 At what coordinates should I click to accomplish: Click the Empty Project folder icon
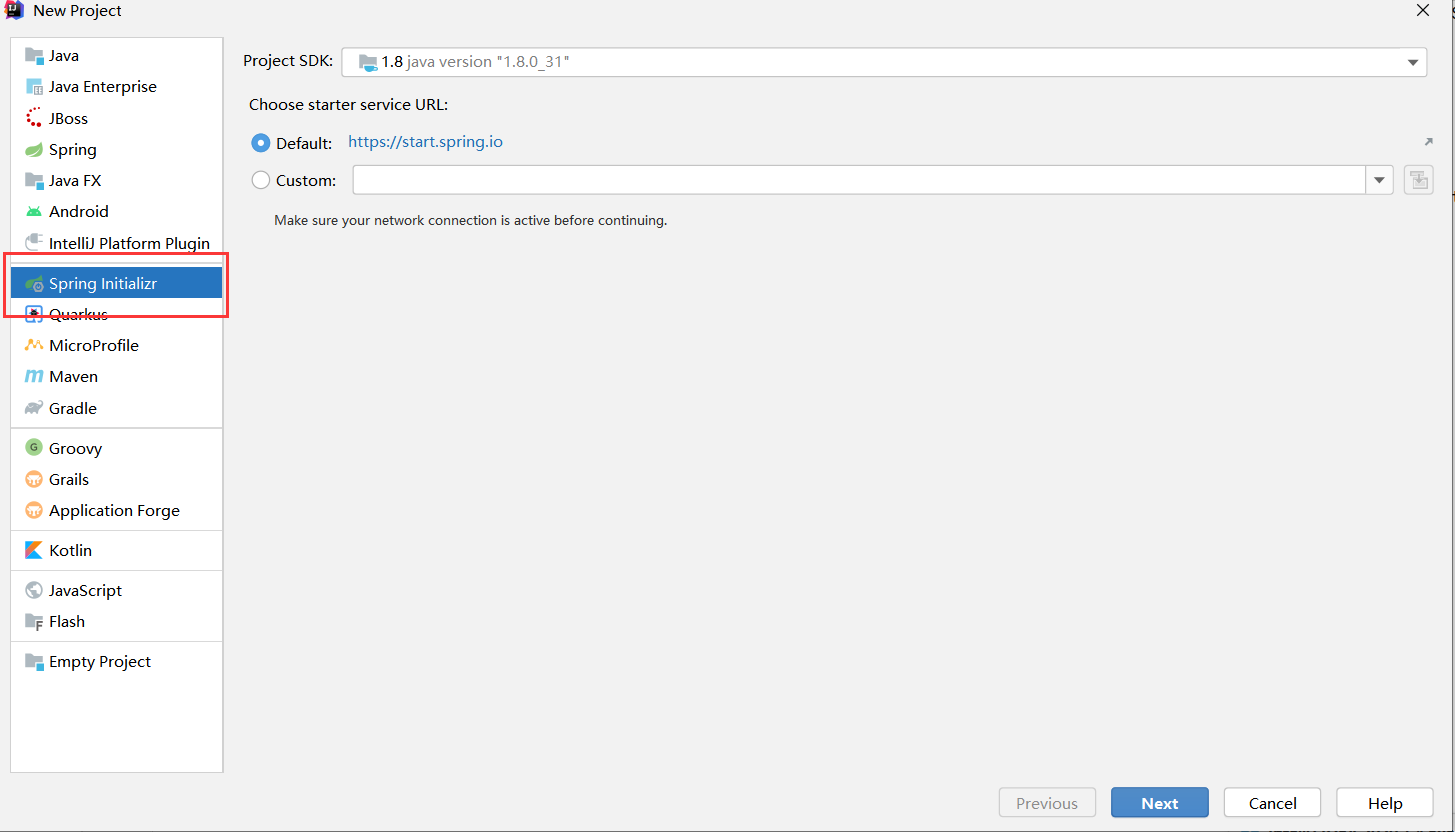point(34,662)
